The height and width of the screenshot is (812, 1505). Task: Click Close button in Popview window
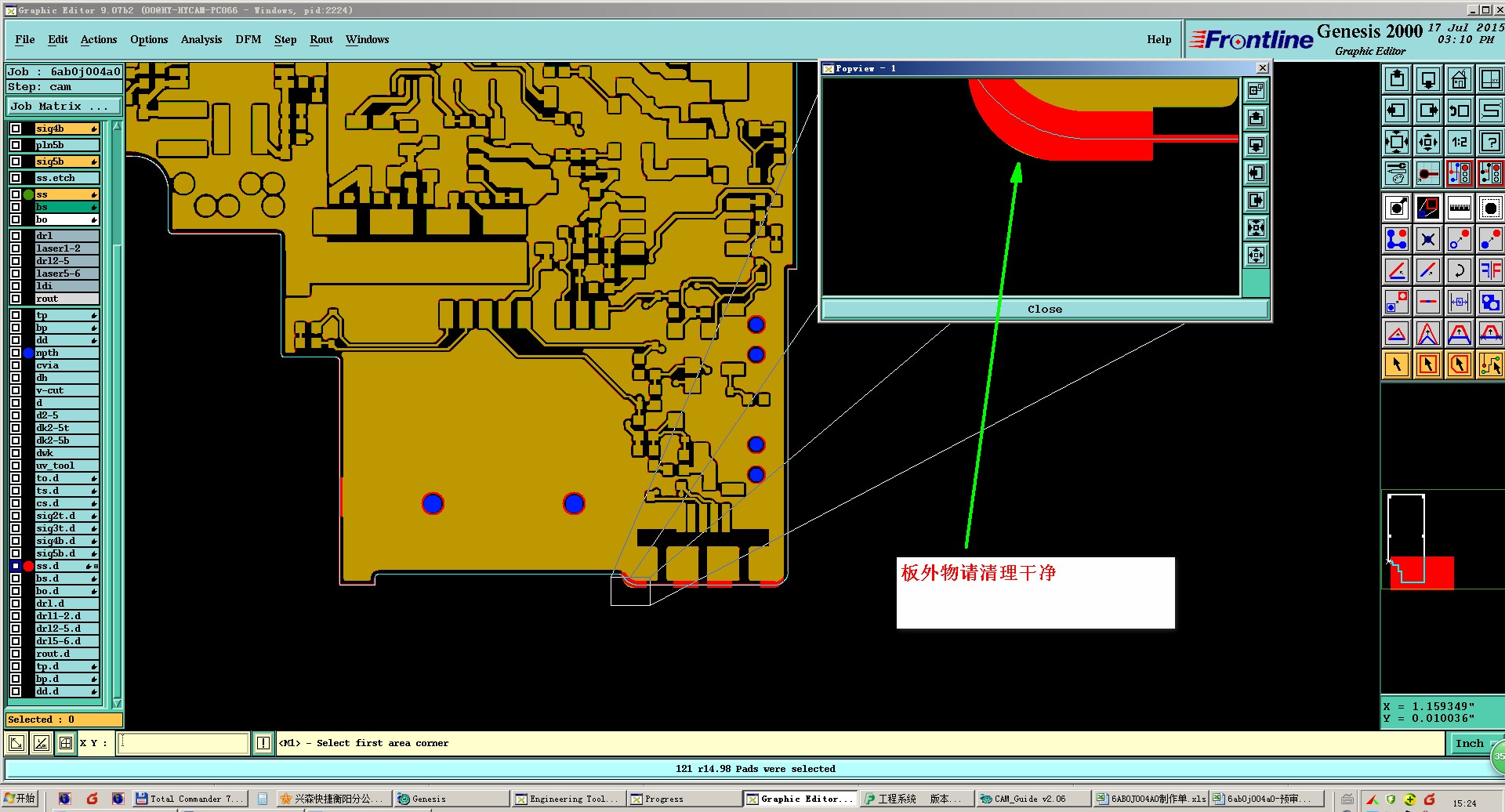point(1045,310)
